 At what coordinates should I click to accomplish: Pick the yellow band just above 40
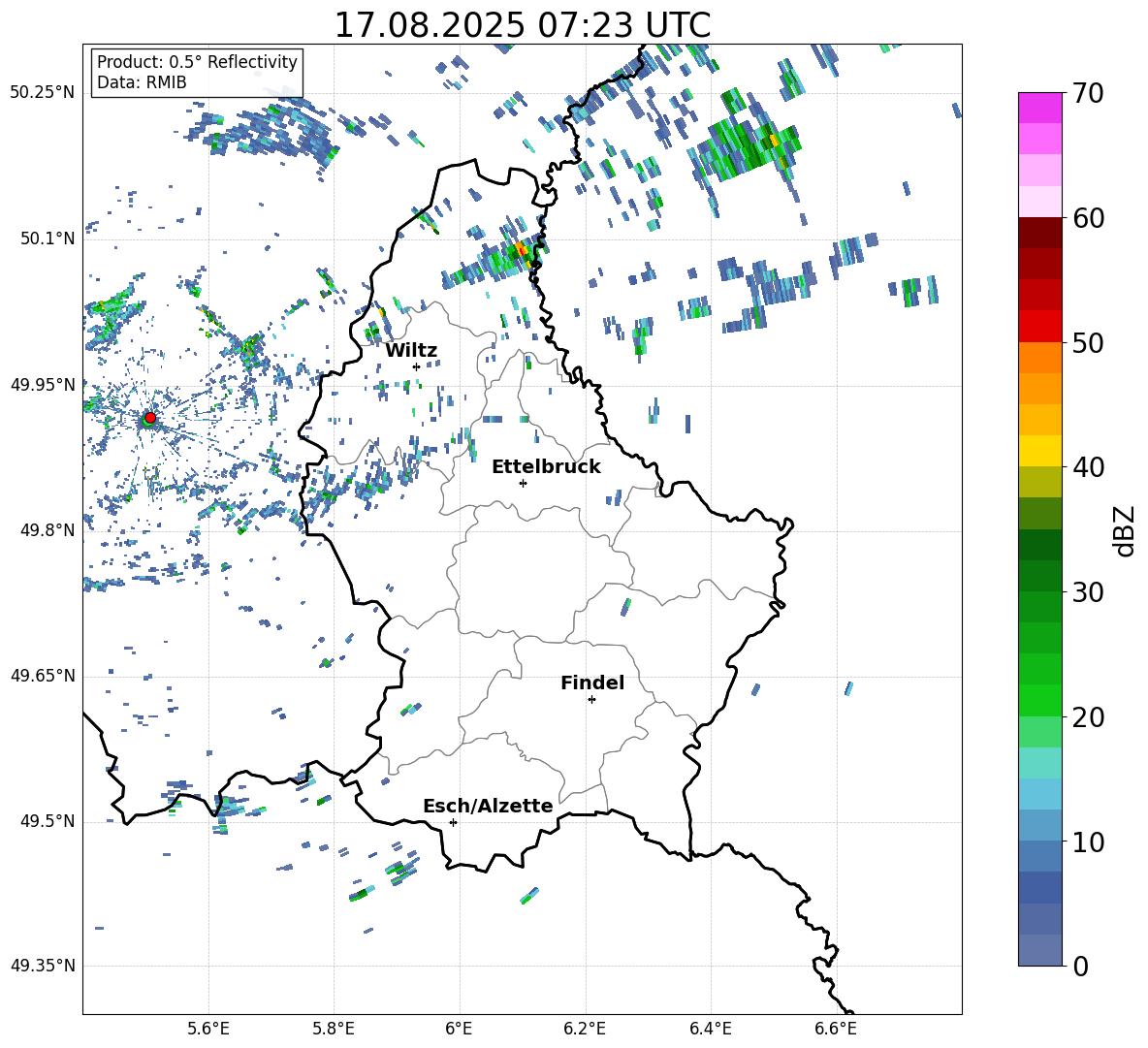coord(1039,451)
